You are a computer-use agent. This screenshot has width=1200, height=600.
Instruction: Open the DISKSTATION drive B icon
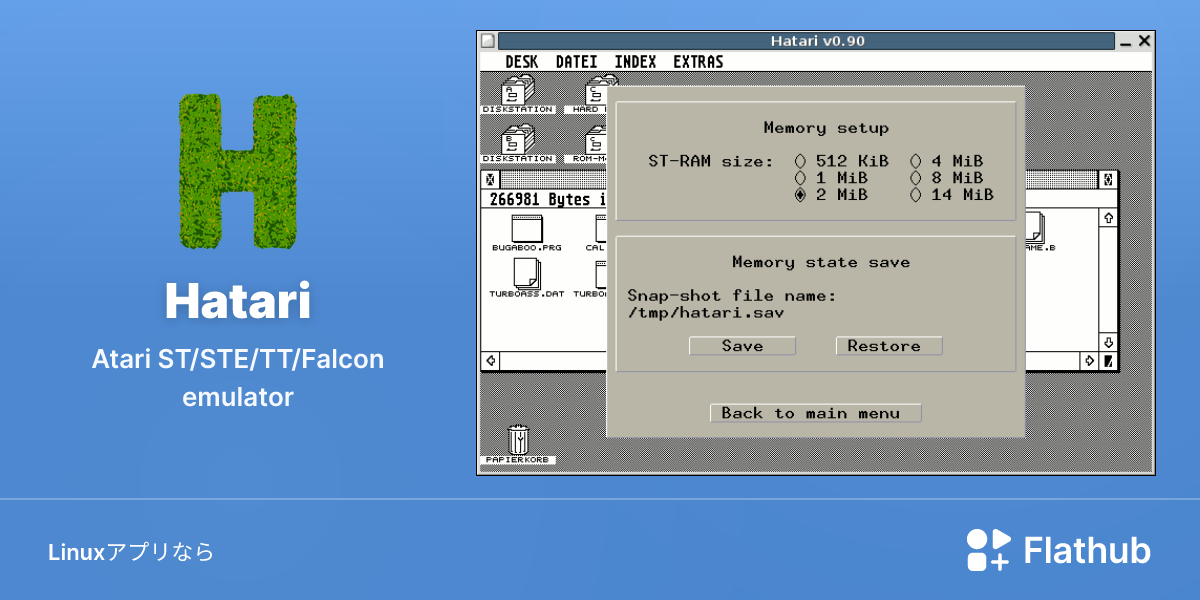517,144
